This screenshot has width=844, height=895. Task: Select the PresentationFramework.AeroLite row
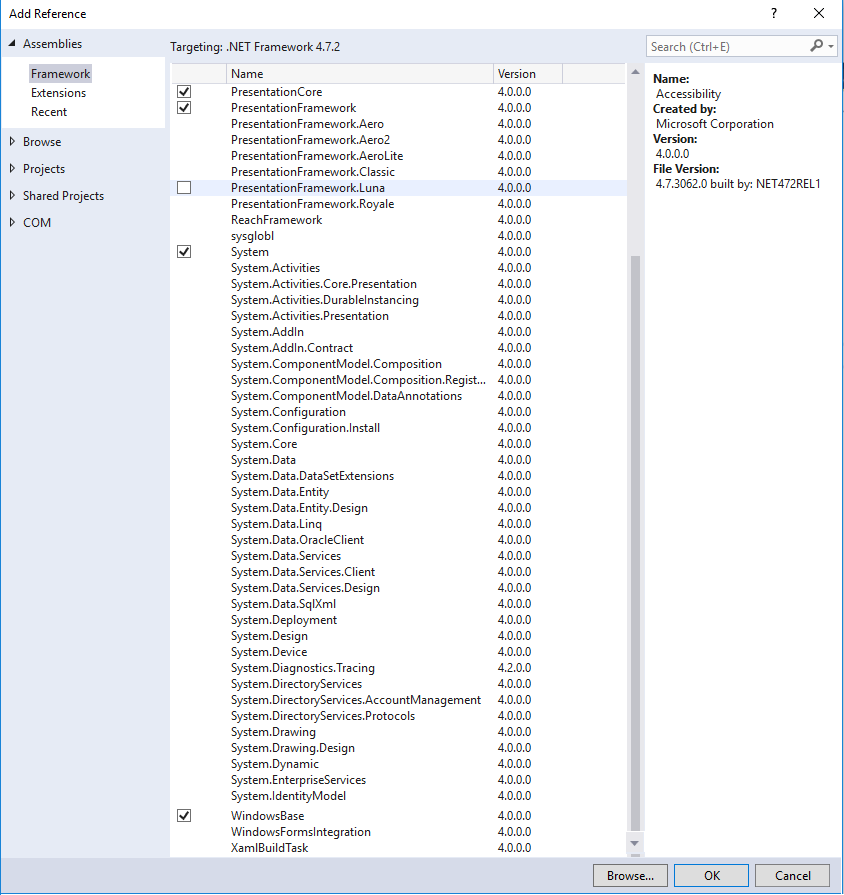click(398, 155)
